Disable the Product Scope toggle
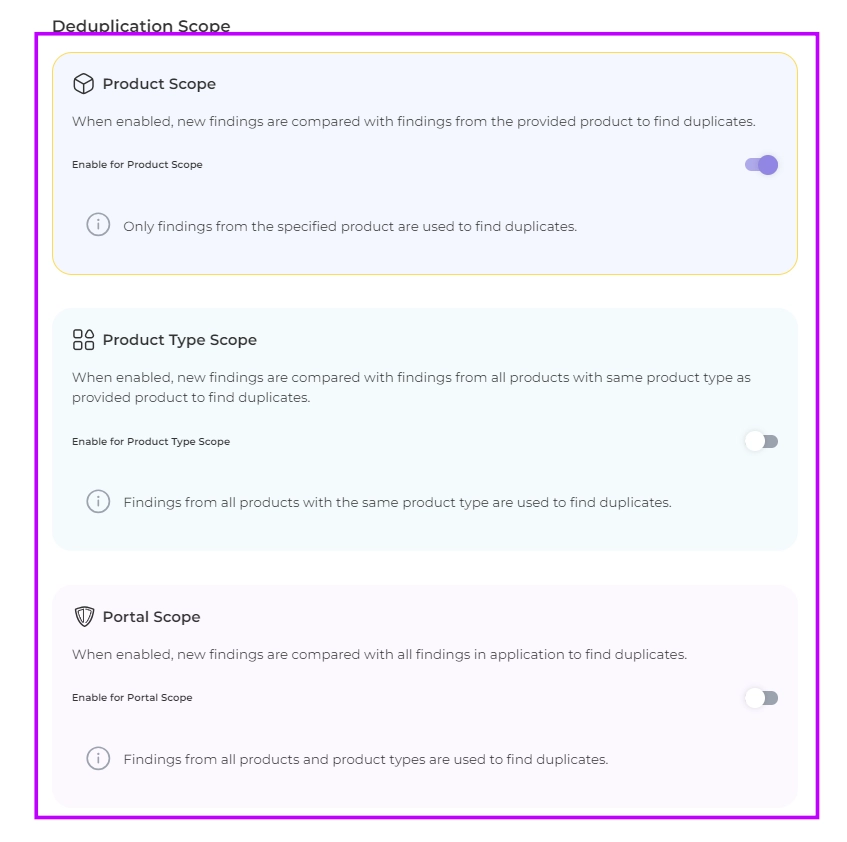The image size is (847, 842). click(x=761, y=165)
